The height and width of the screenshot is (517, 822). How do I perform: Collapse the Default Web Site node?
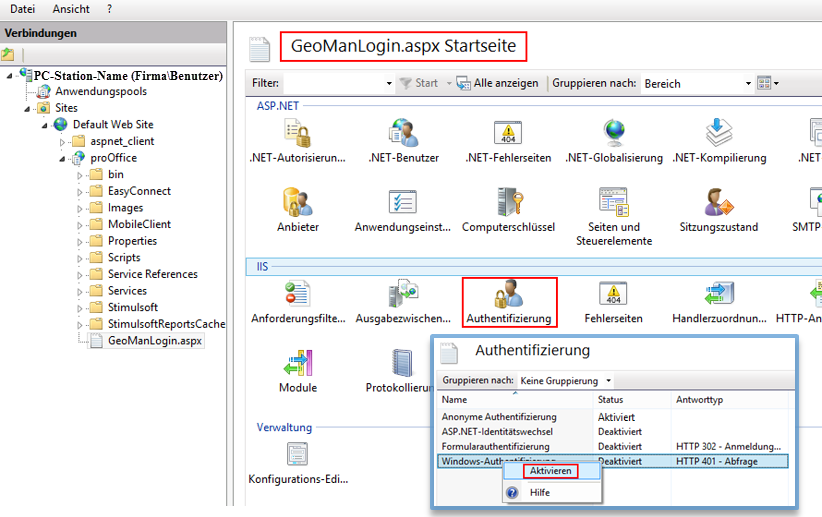tap(45, 126)
